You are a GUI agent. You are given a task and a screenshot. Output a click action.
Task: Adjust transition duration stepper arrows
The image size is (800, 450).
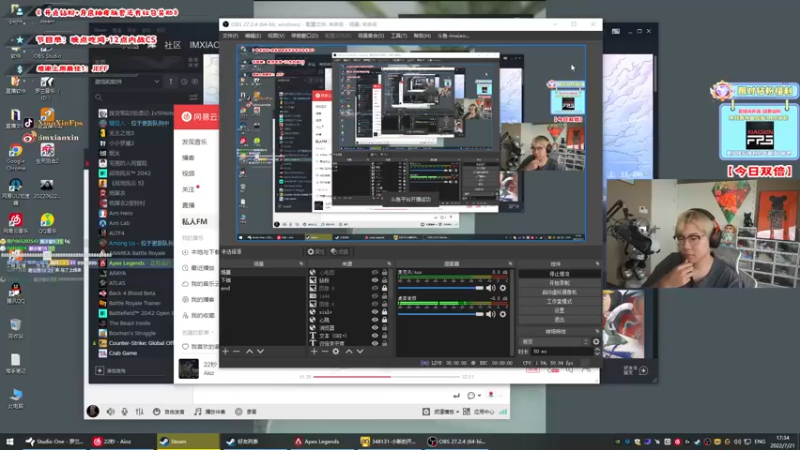[597, 352]
